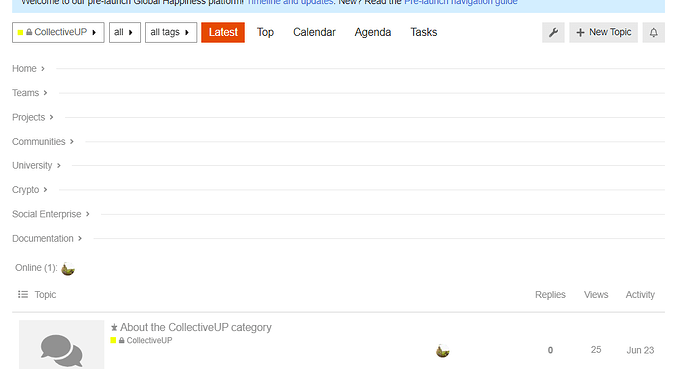Screen dimensions: 690x369
Task: Expand the Documentation menu section
Action: (47, 238)
